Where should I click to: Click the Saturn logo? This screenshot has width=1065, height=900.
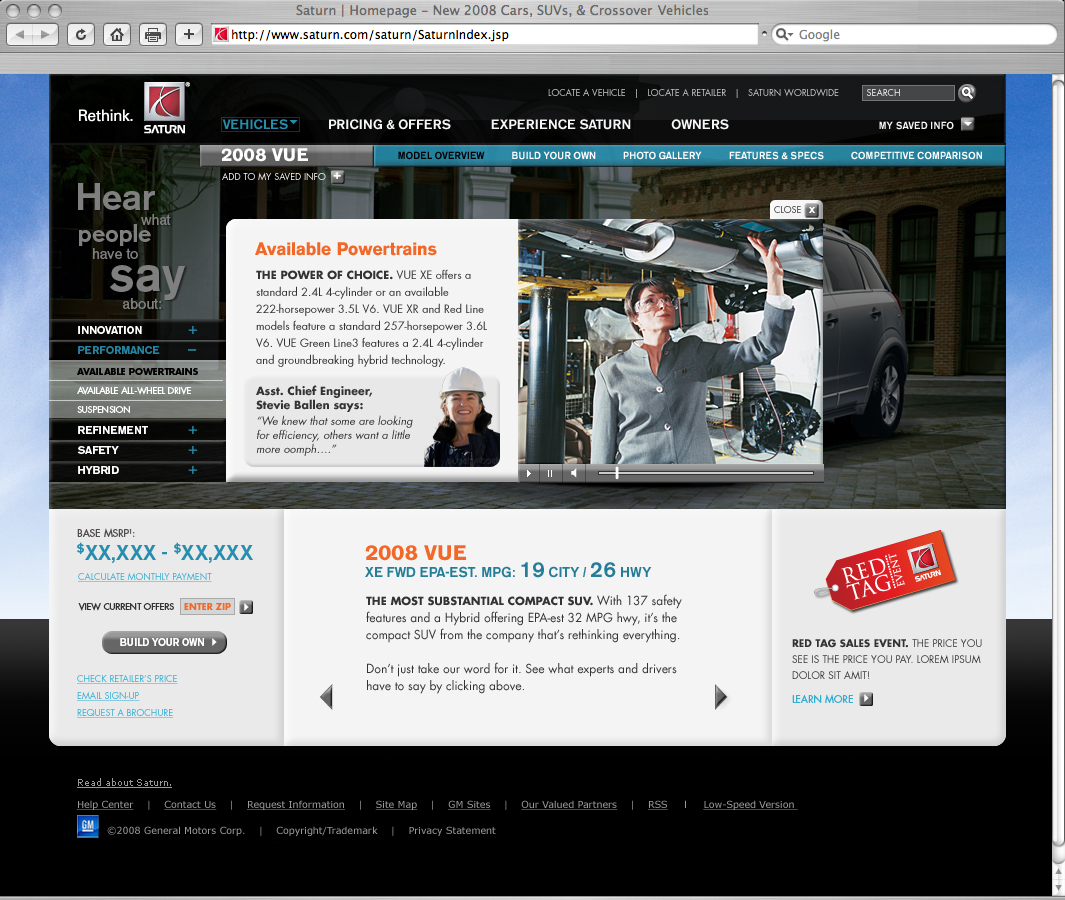pyautogui.click(x=165, y=107)
